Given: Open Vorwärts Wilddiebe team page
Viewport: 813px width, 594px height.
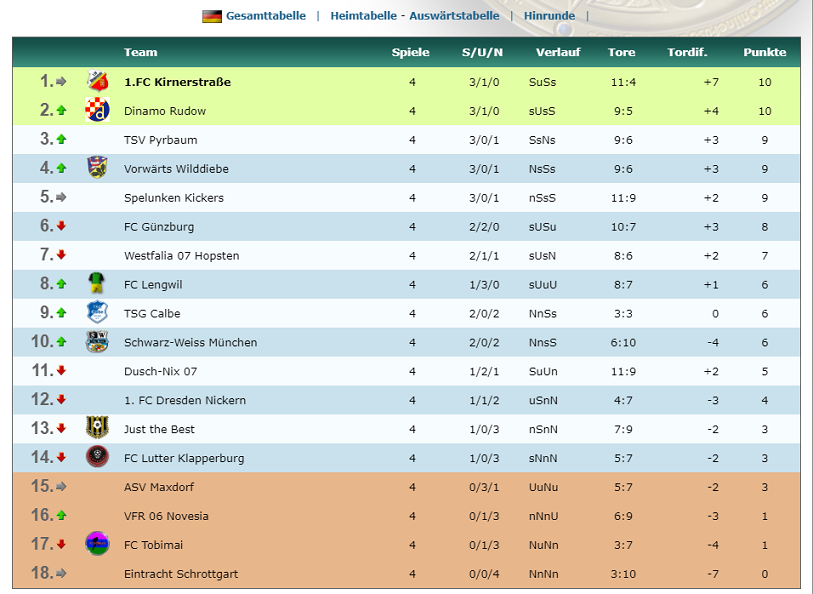Looking at the screenshot, I should (176, 169).
